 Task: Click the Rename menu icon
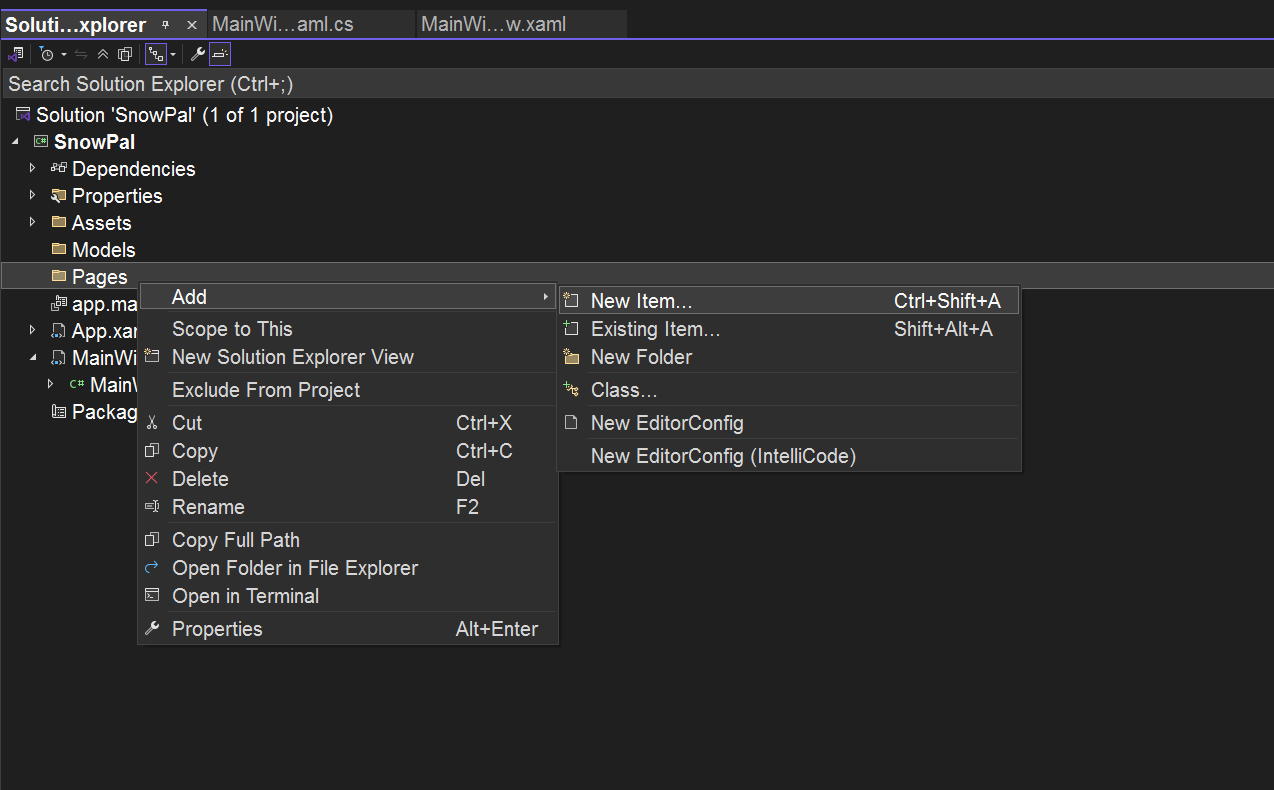click(x=152, y=507)
